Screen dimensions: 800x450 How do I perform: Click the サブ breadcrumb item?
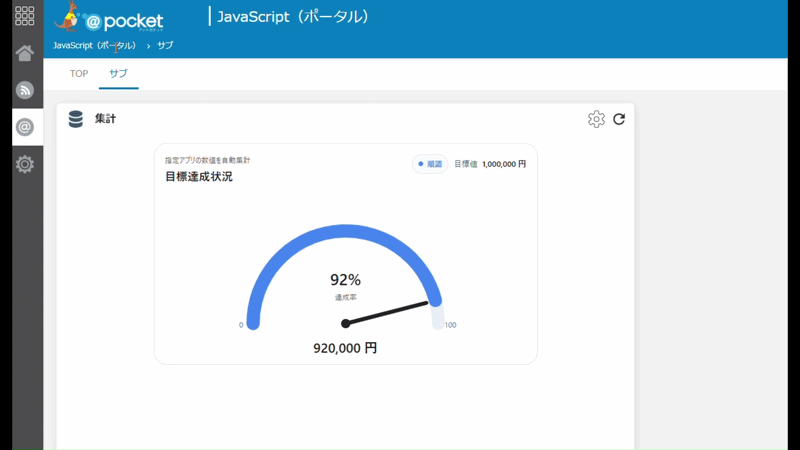coord(165,45)
